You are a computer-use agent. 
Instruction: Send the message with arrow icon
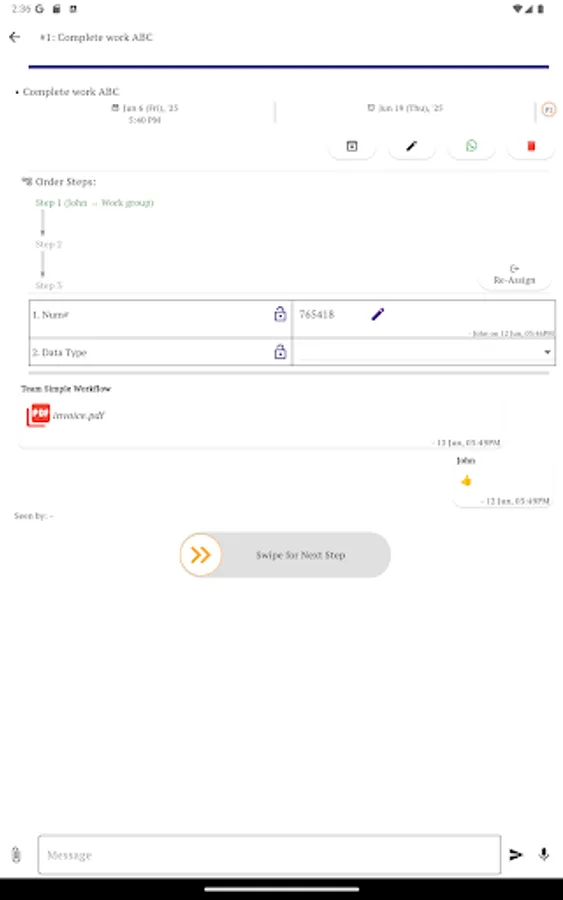point(516,855)
